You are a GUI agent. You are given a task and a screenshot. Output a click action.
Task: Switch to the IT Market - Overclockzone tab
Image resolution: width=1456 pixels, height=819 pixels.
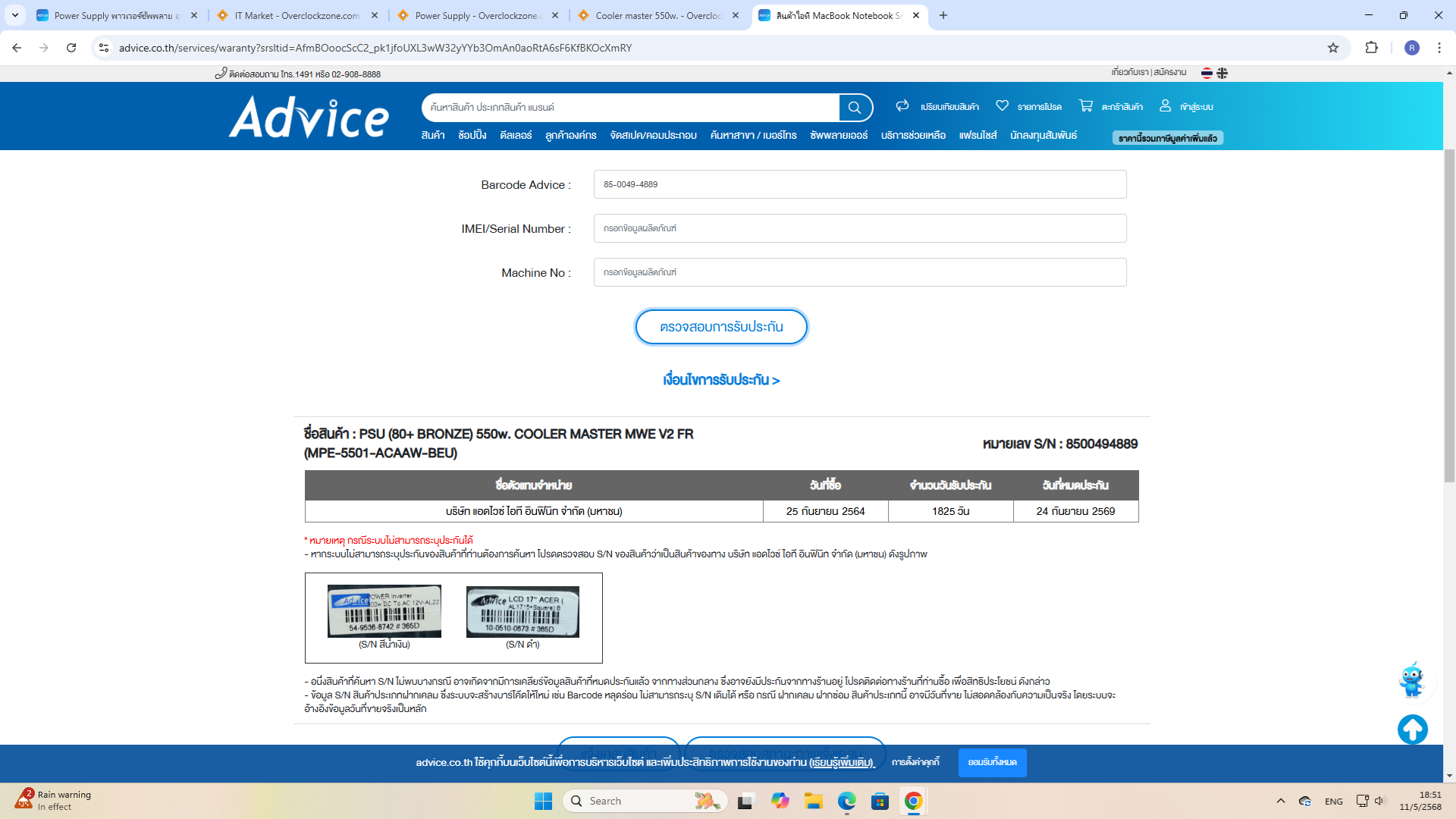[297, 15]
